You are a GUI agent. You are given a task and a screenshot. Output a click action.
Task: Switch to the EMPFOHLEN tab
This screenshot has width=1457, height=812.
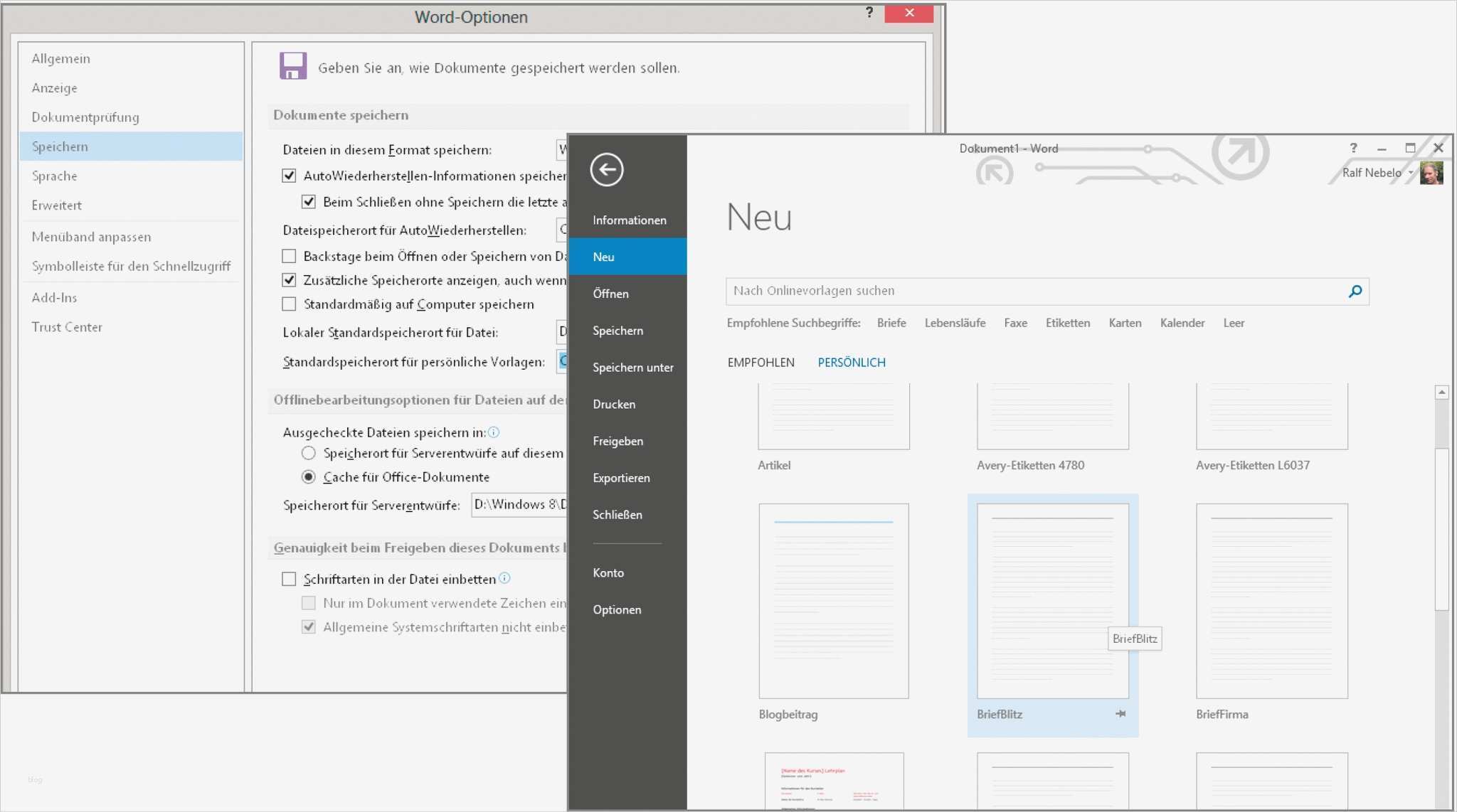click(x=760, y=362)
